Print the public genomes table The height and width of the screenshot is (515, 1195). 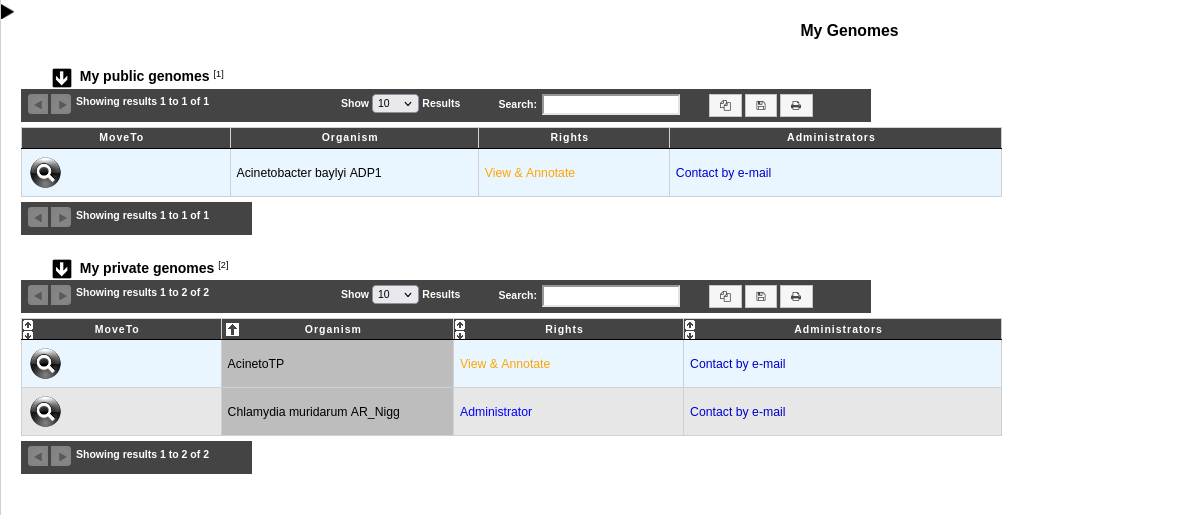[x=796, y=105]
